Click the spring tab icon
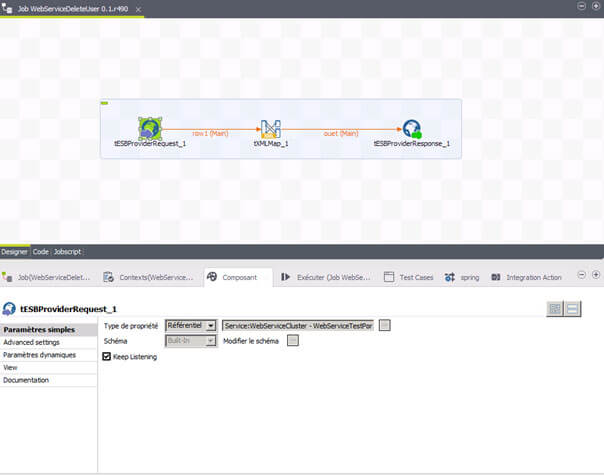 [x=450, y=277]
